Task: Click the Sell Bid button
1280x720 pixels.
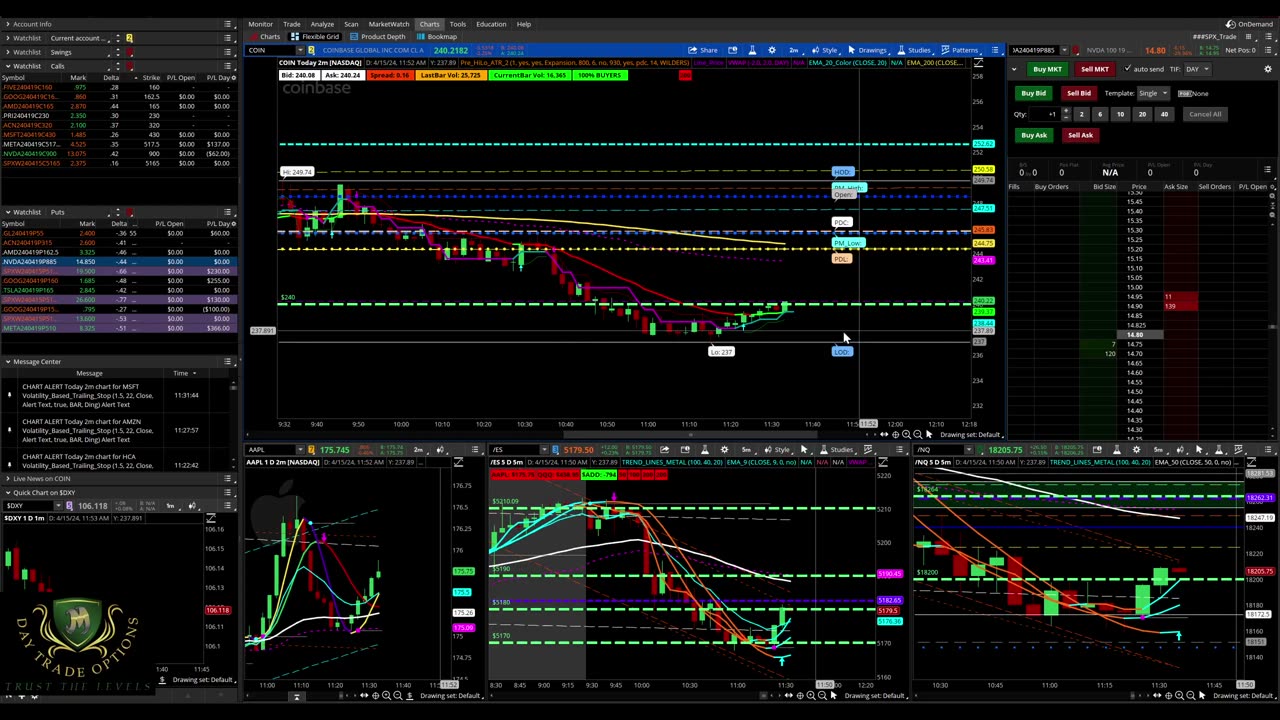Action: [x=1078, y=93]
